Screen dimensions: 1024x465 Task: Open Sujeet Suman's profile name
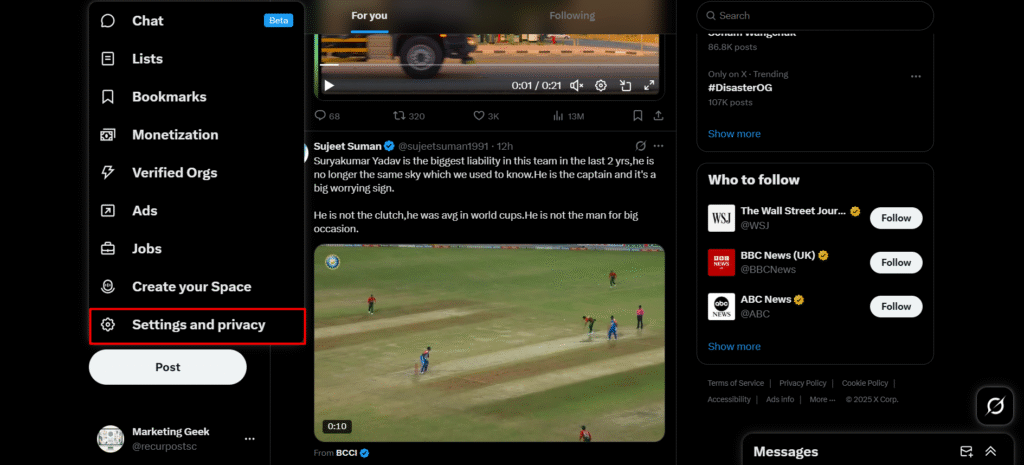[347, 146]
